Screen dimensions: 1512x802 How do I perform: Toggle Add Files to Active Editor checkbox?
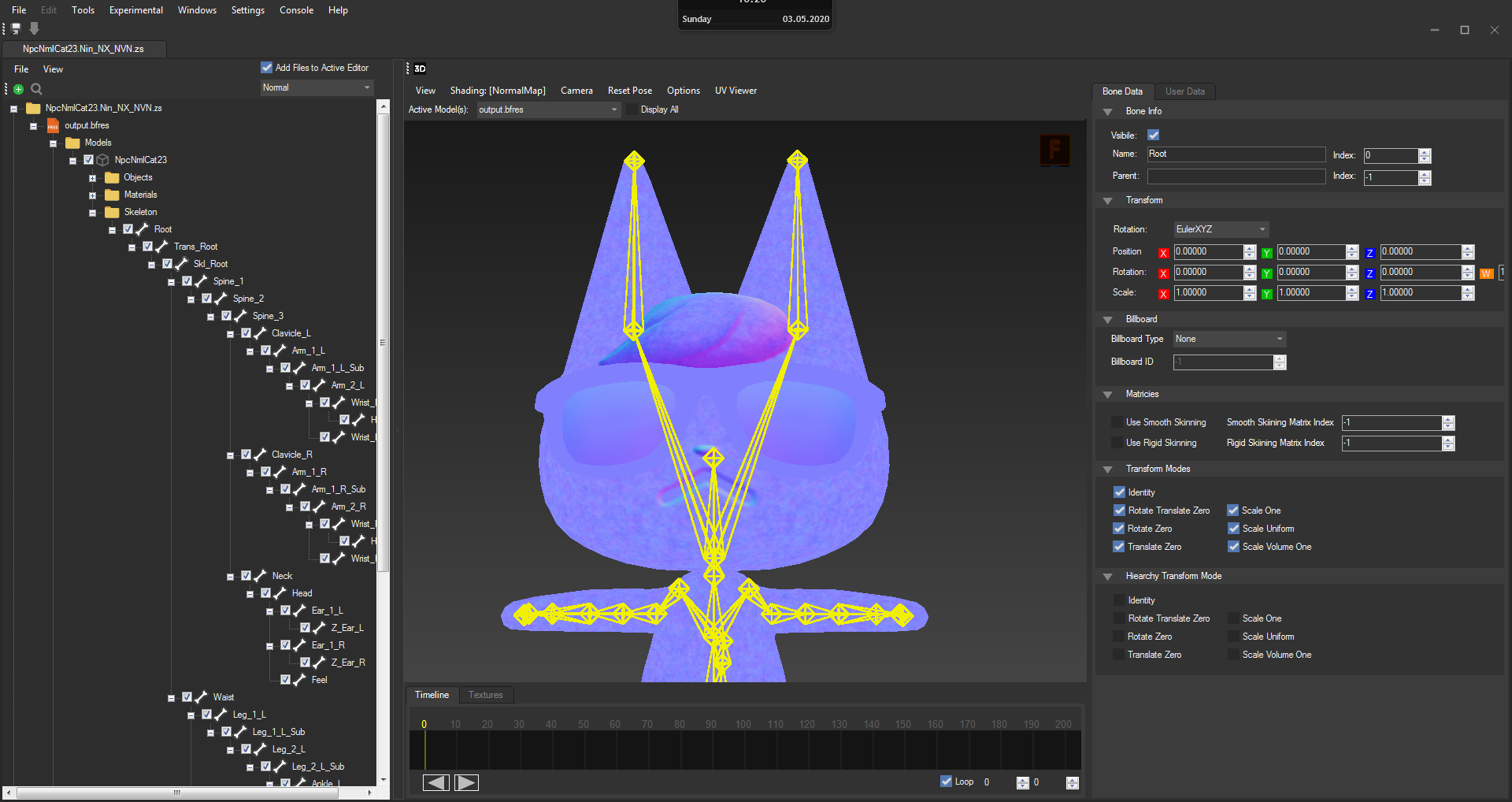pyautogui.click(x=267, y=68)
